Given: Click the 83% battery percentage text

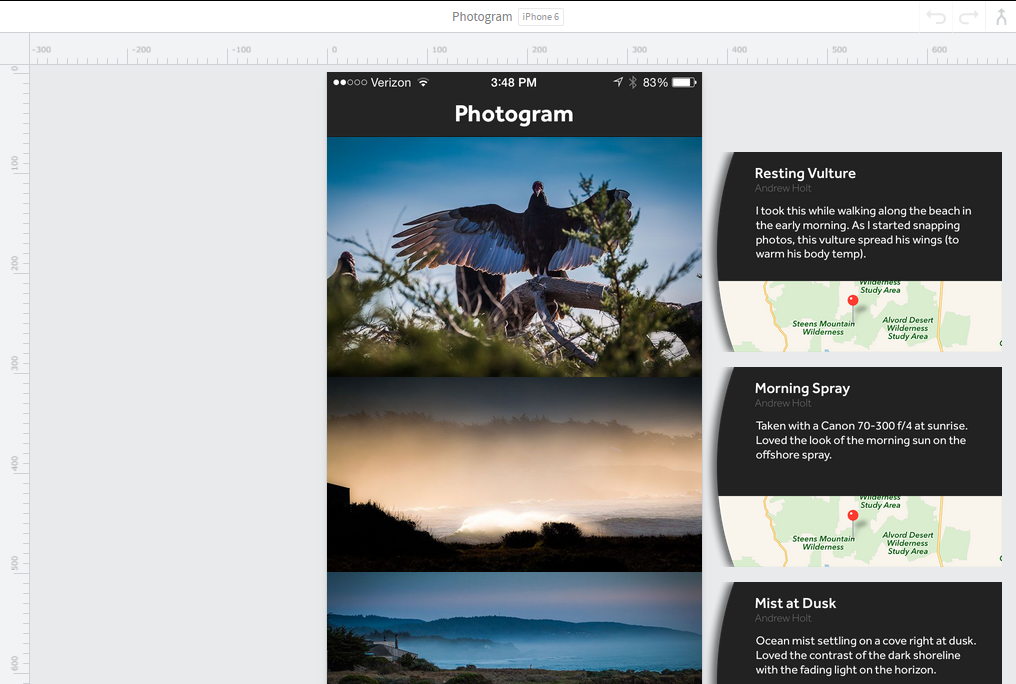Looking at the screenshot, I should (655, 82).
